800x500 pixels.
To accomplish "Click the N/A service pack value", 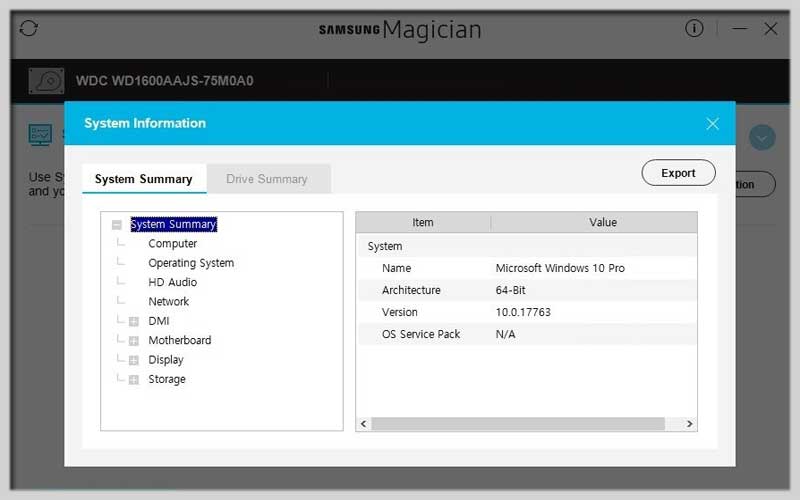I will (505, 334).
